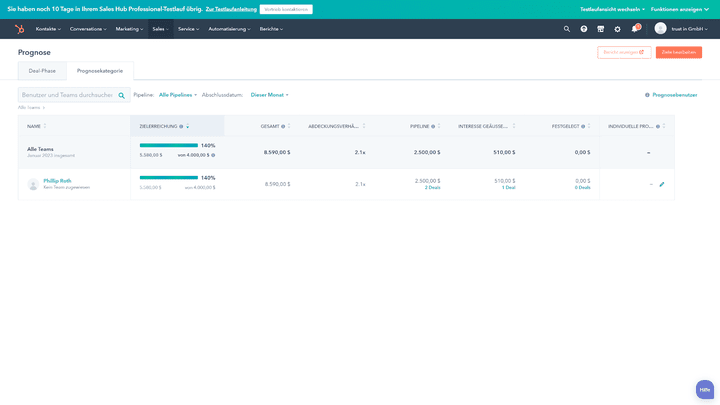Image resolution: width=720 pixels, height=405 pixels.
Task: Open settings gear icon
Action: point(617,29)
